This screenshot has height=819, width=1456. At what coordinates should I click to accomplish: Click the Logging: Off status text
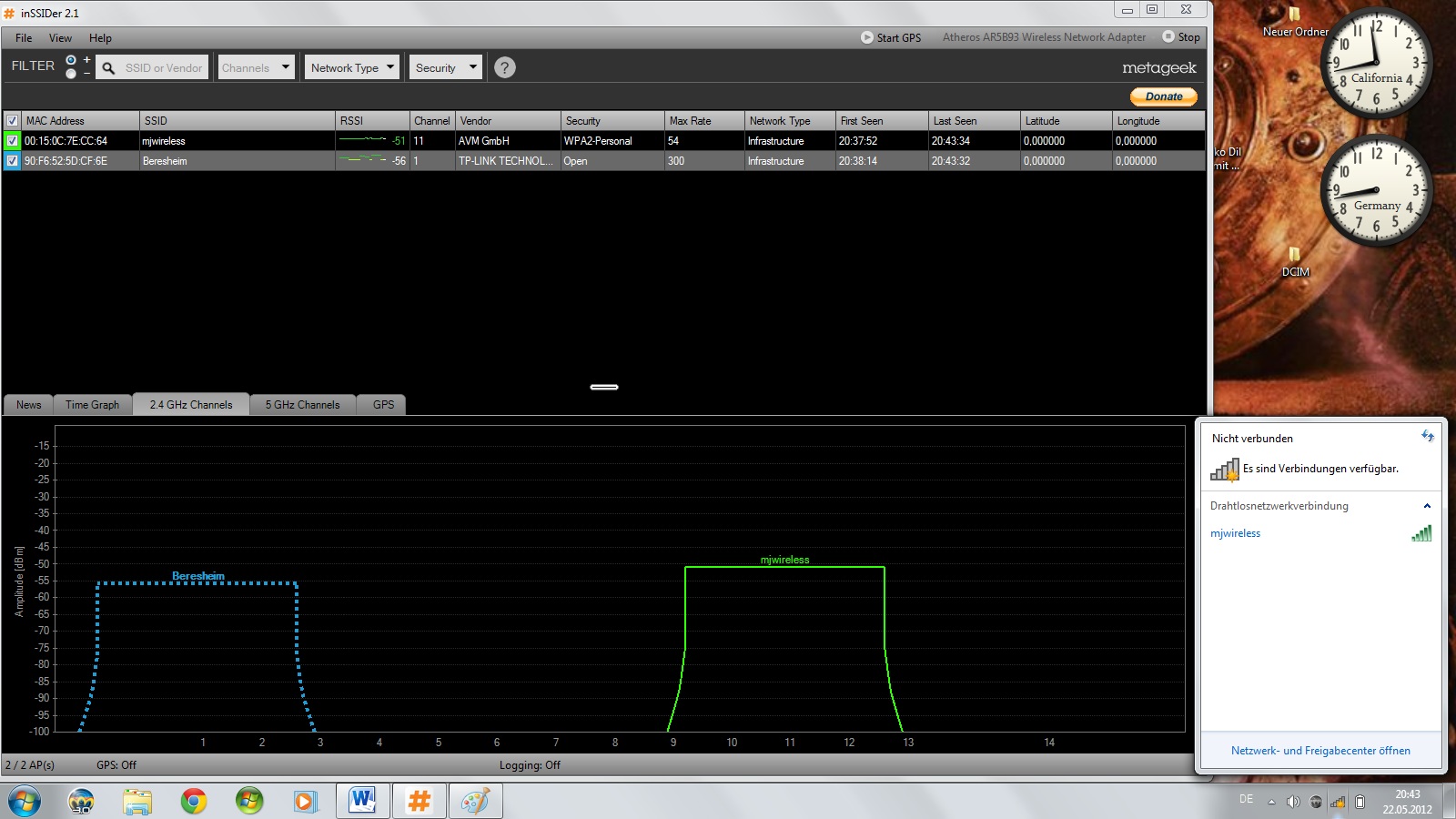click(530, 765)
